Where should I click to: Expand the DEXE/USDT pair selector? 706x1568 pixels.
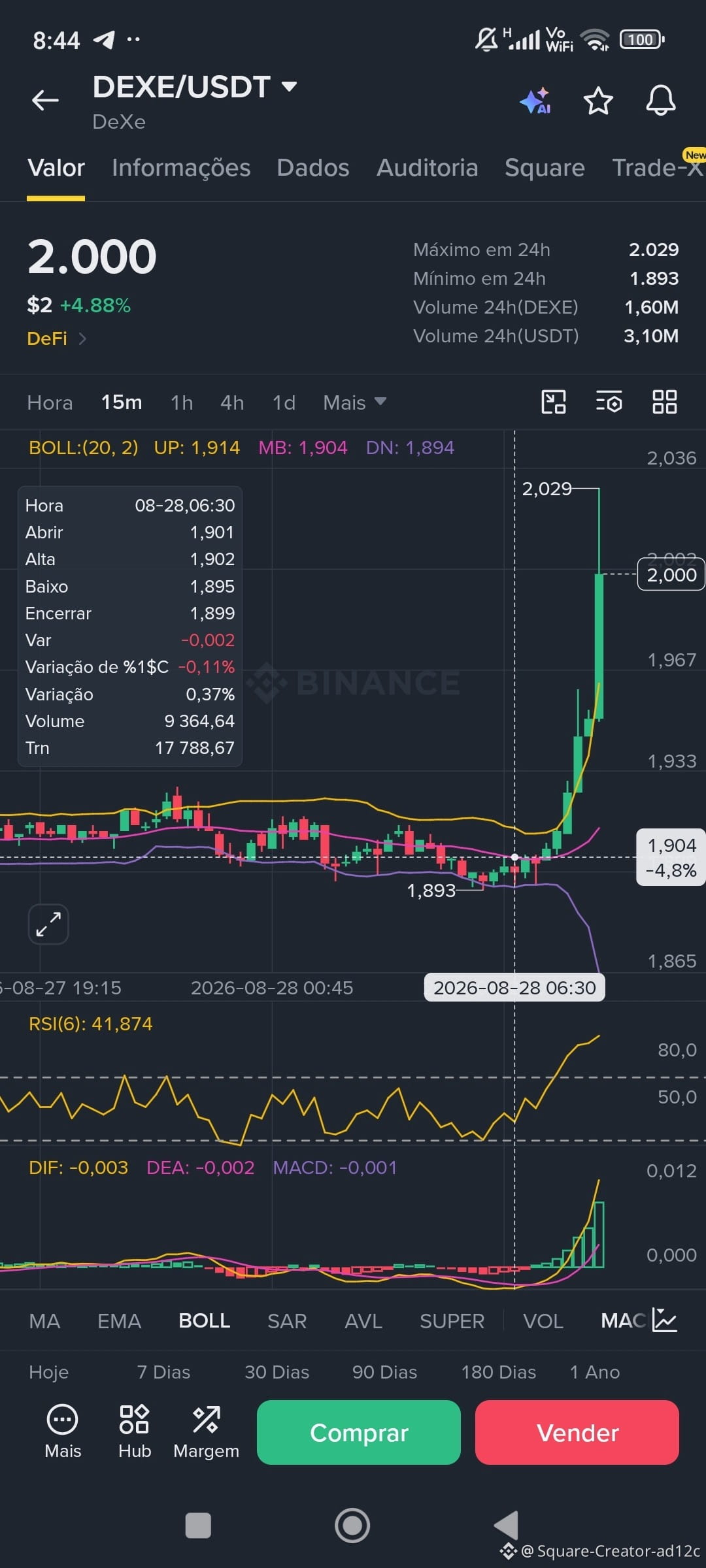click(289, 86)
